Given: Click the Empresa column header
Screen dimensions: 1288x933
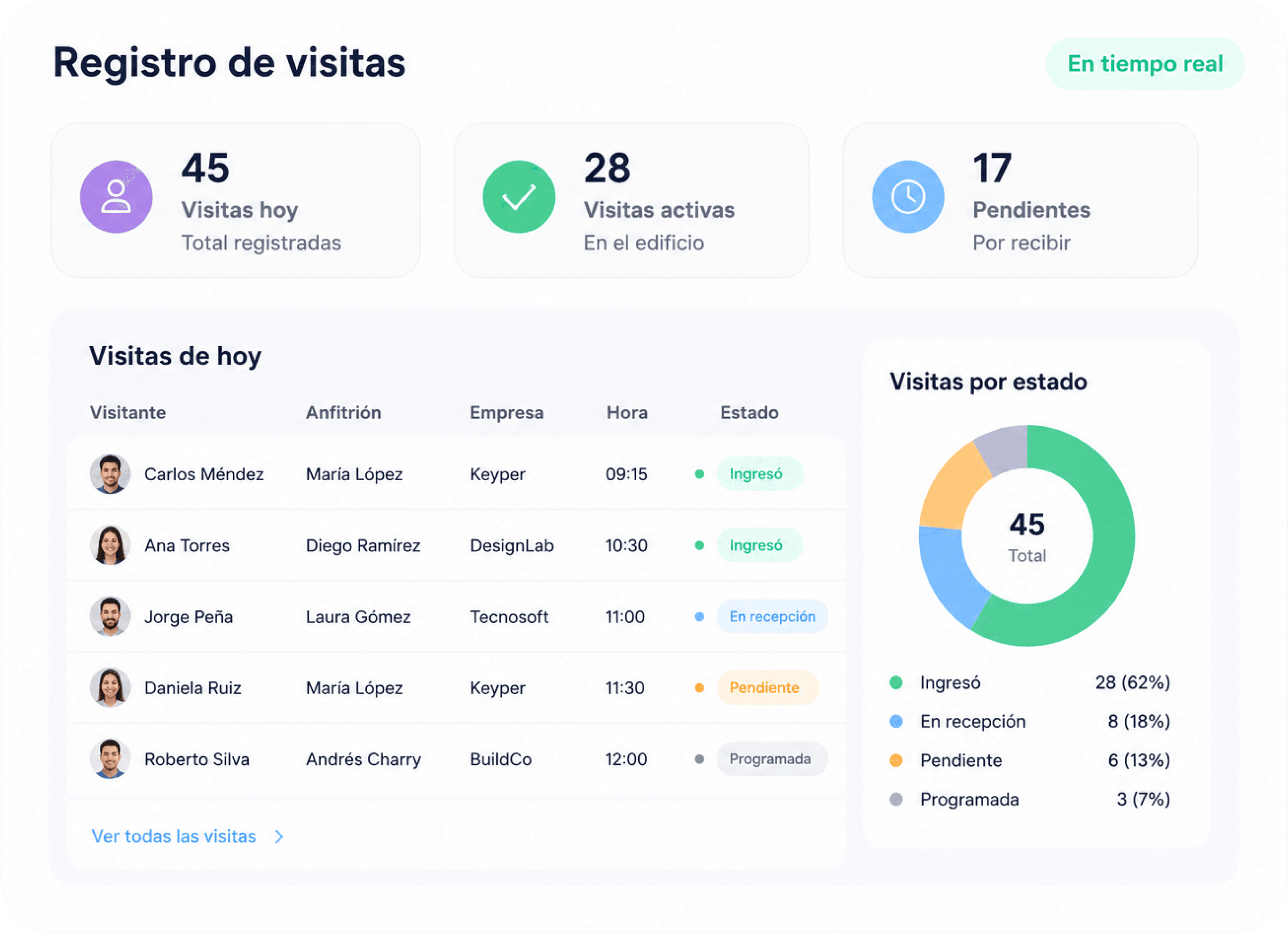Looking at the screenshot, I should (x=507, y=413).
